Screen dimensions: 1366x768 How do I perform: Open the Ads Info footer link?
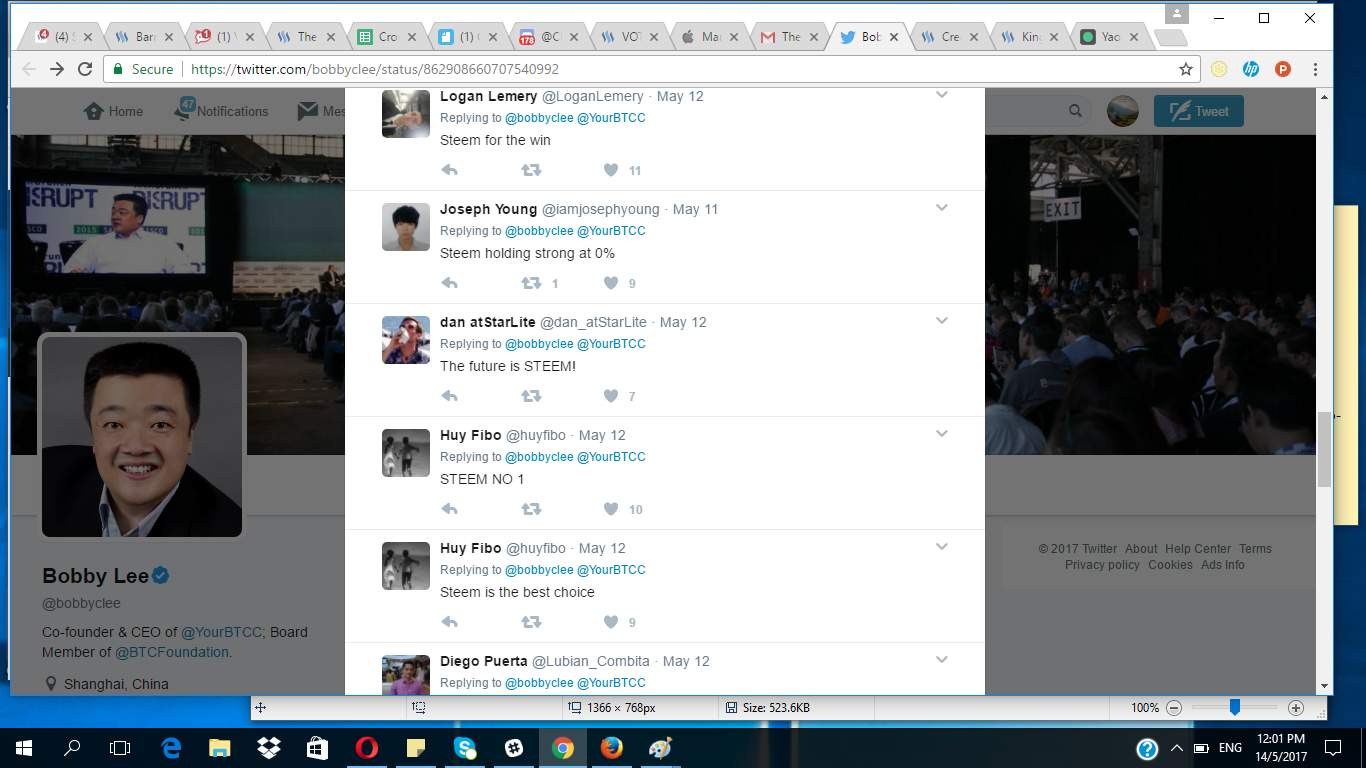coord(1223,565)
